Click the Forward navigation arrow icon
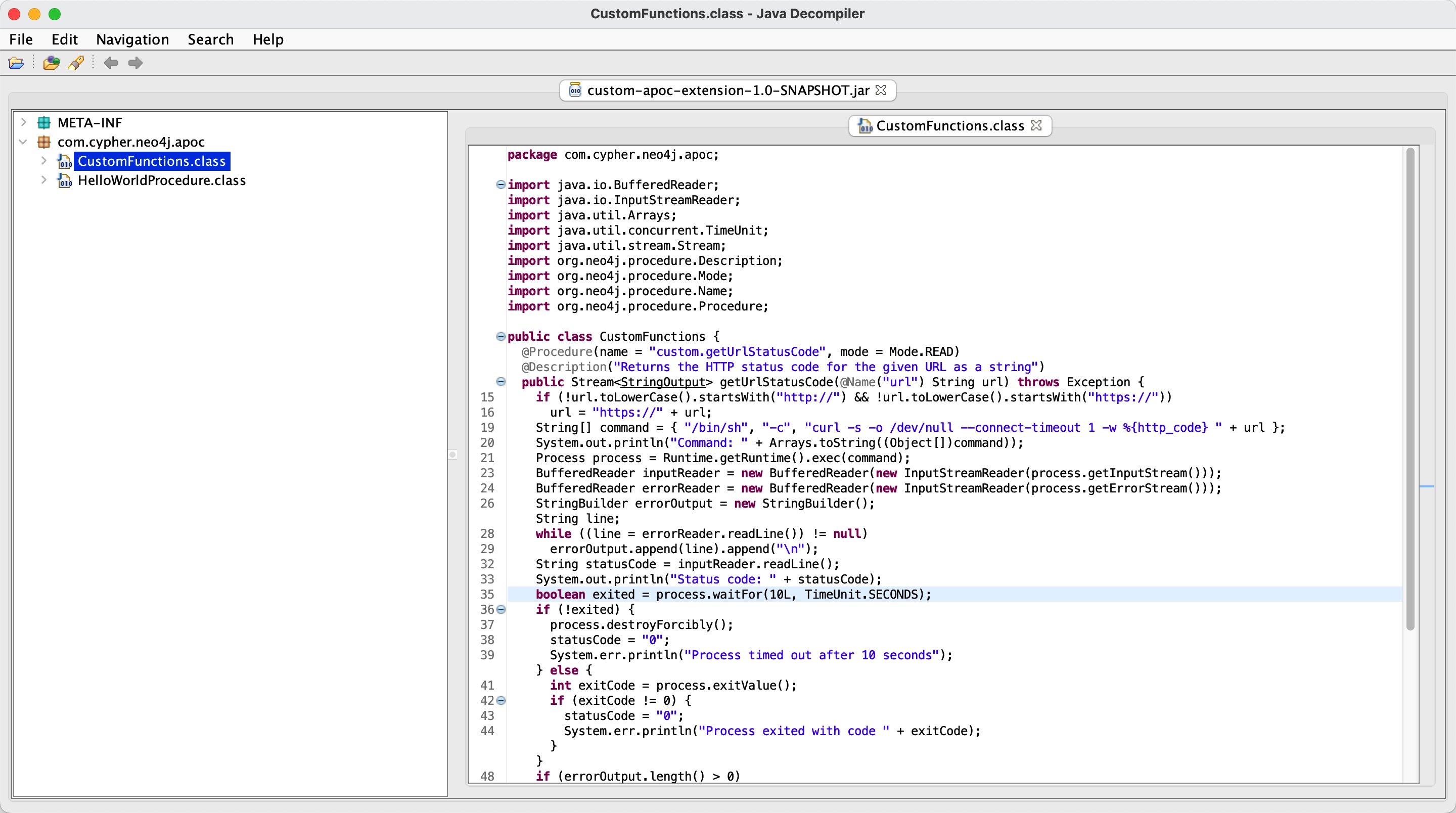 (135, 63)
